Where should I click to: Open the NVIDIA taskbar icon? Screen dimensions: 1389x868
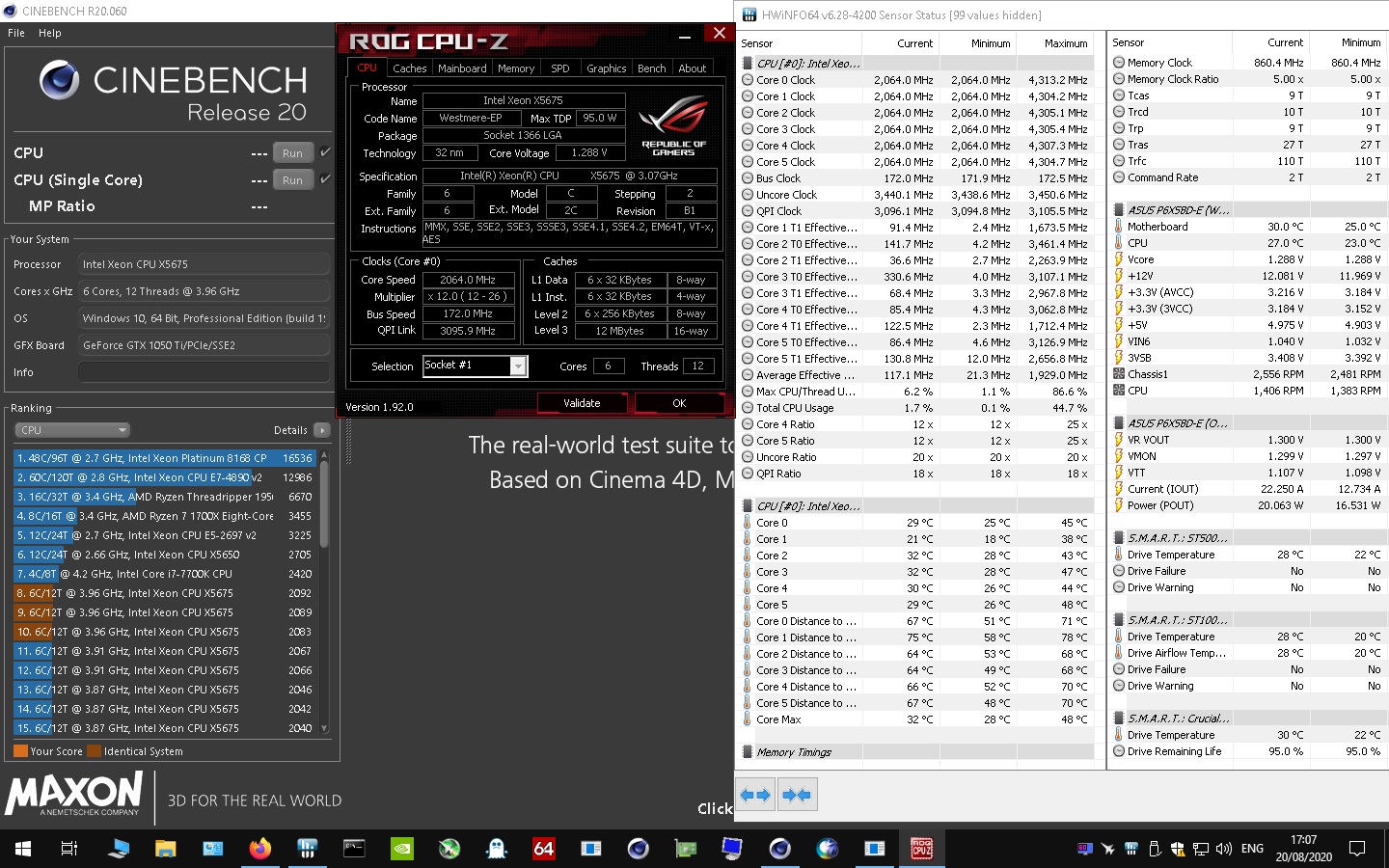point(402,849)
